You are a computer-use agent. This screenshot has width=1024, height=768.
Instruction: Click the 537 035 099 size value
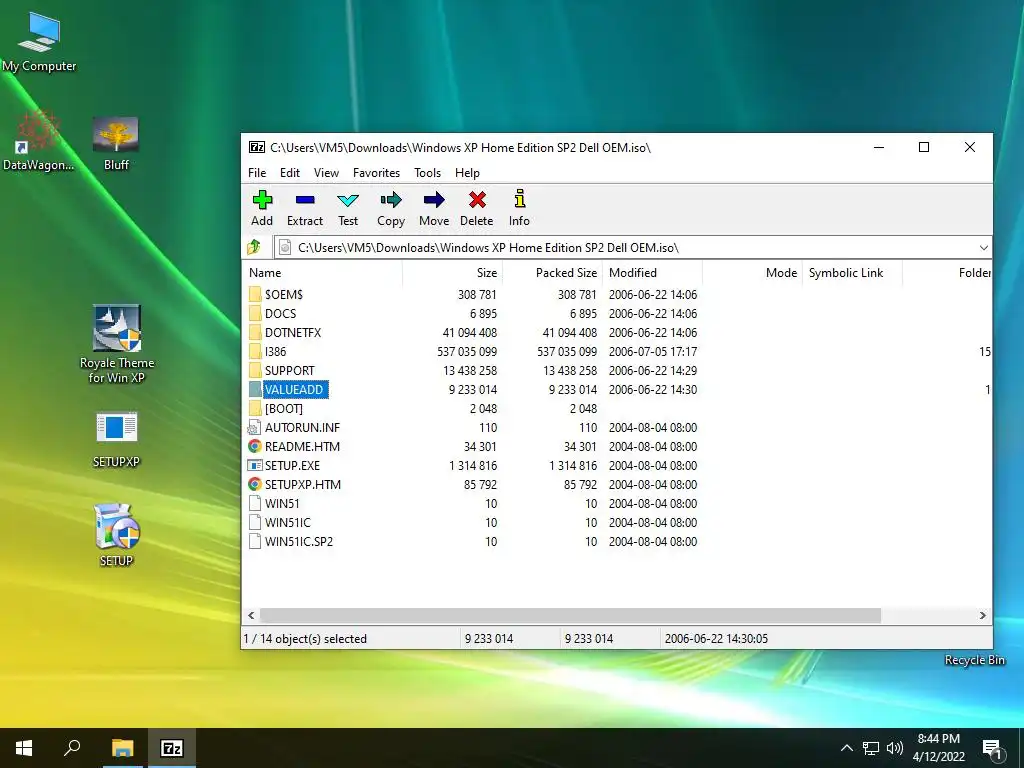467,351
